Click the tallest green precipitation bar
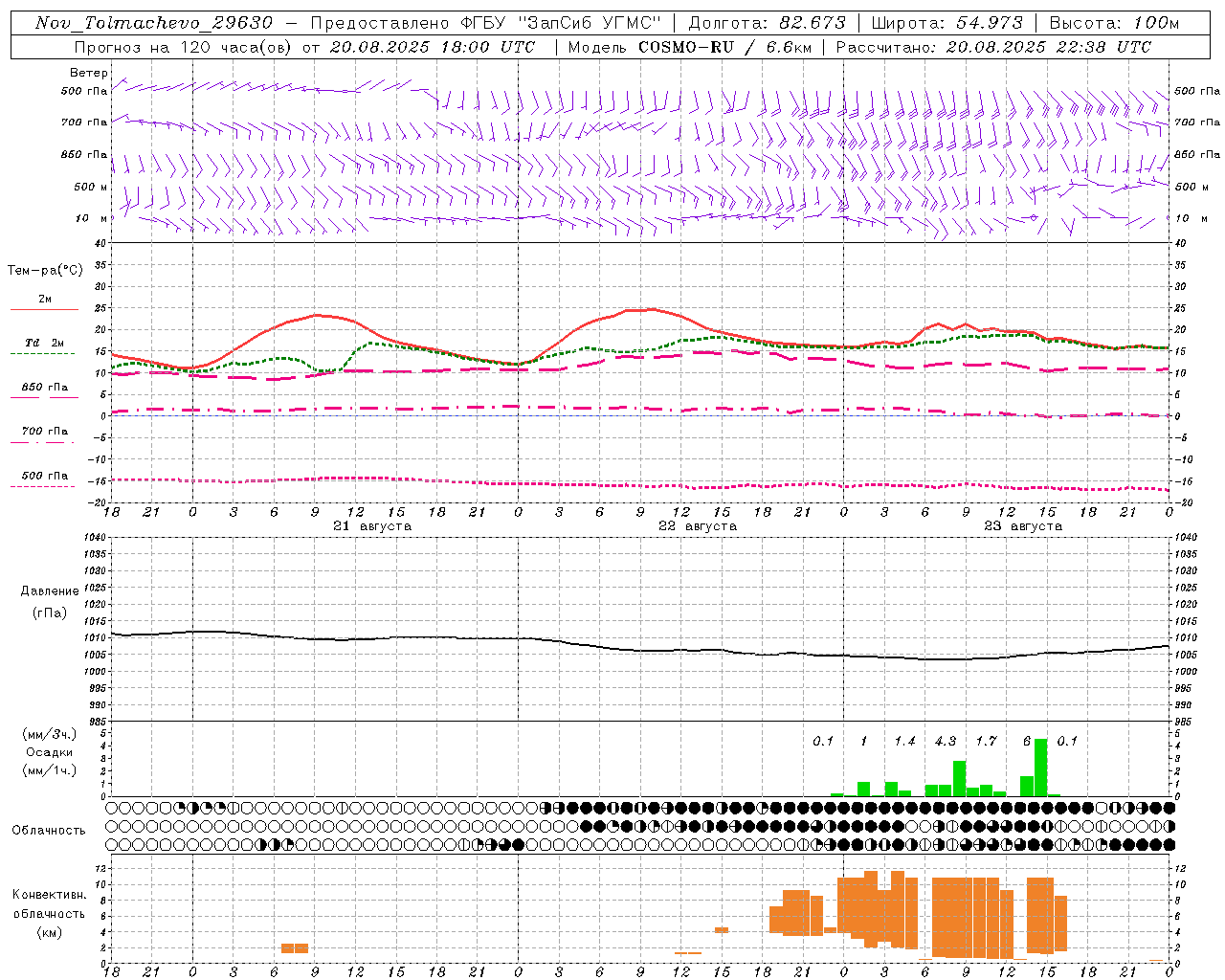 point(1041,768)
